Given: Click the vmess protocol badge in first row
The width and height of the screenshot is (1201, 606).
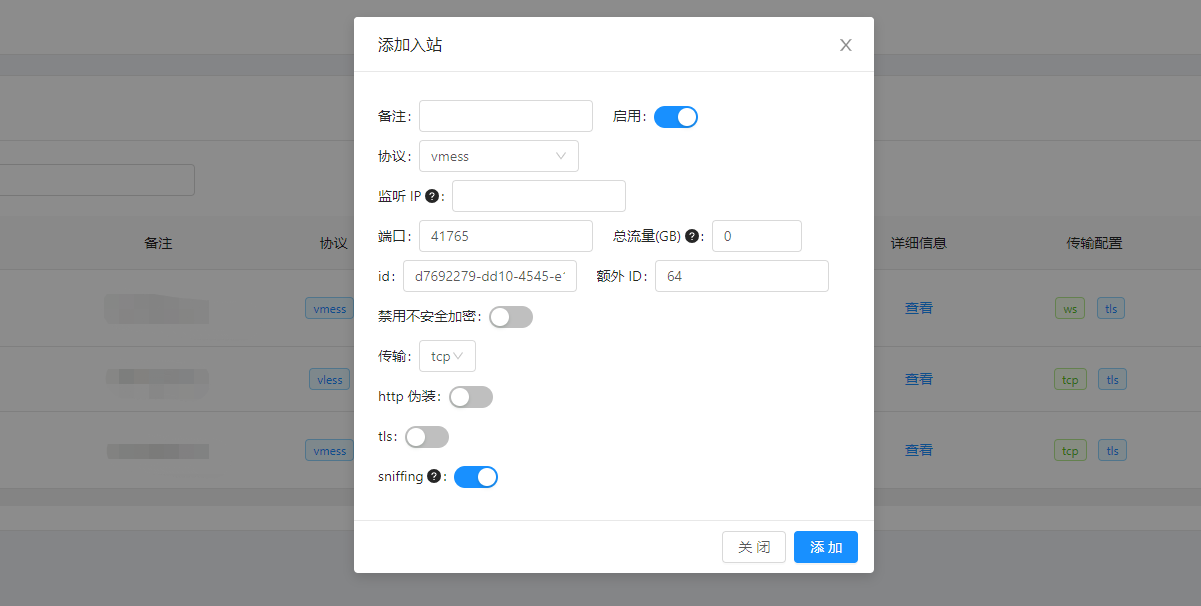Looking at the screenshot, I should [x=329, y=308].
